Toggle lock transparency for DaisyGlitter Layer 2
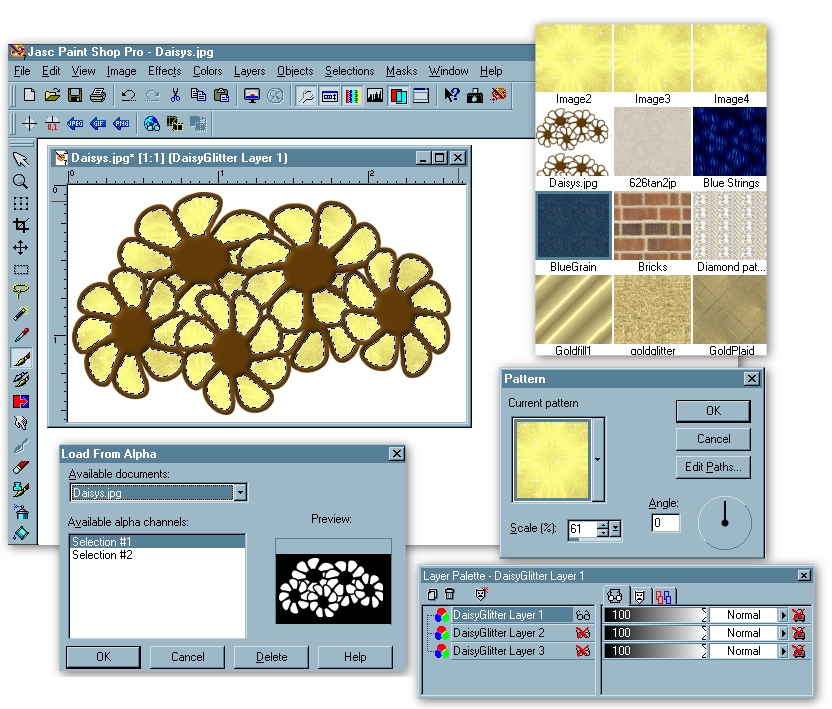The image size is (832, 709). (799, 633)
